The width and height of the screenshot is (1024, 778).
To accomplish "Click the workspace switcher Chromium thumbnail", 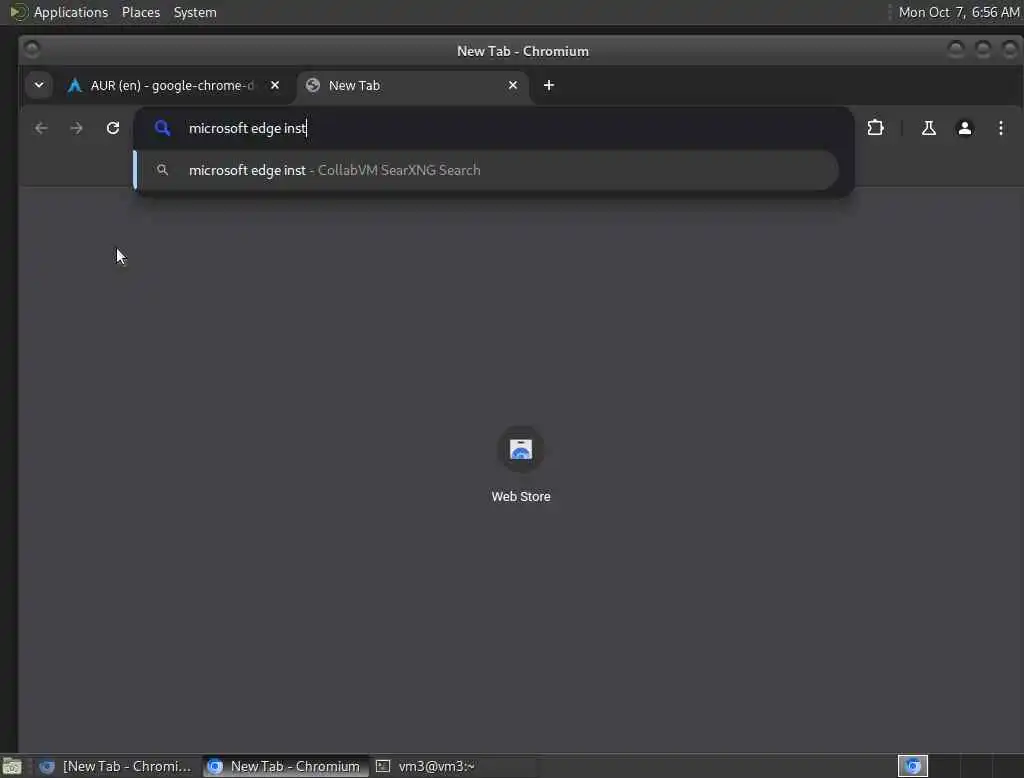I will click(x=912, y=766).
